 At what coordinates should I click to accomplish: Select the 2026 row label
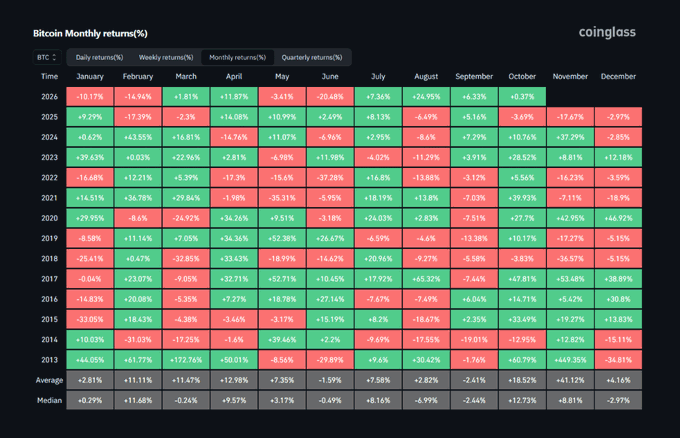coord(49,97)
